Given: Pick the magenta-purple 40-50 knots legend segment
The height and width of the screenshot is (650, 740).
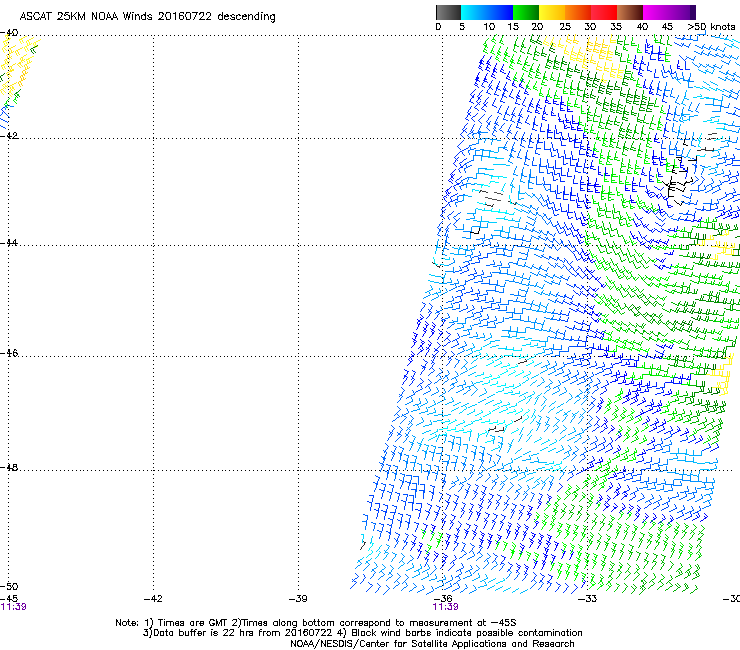Looking at the screenshot, I should click(x=669, y=12).
